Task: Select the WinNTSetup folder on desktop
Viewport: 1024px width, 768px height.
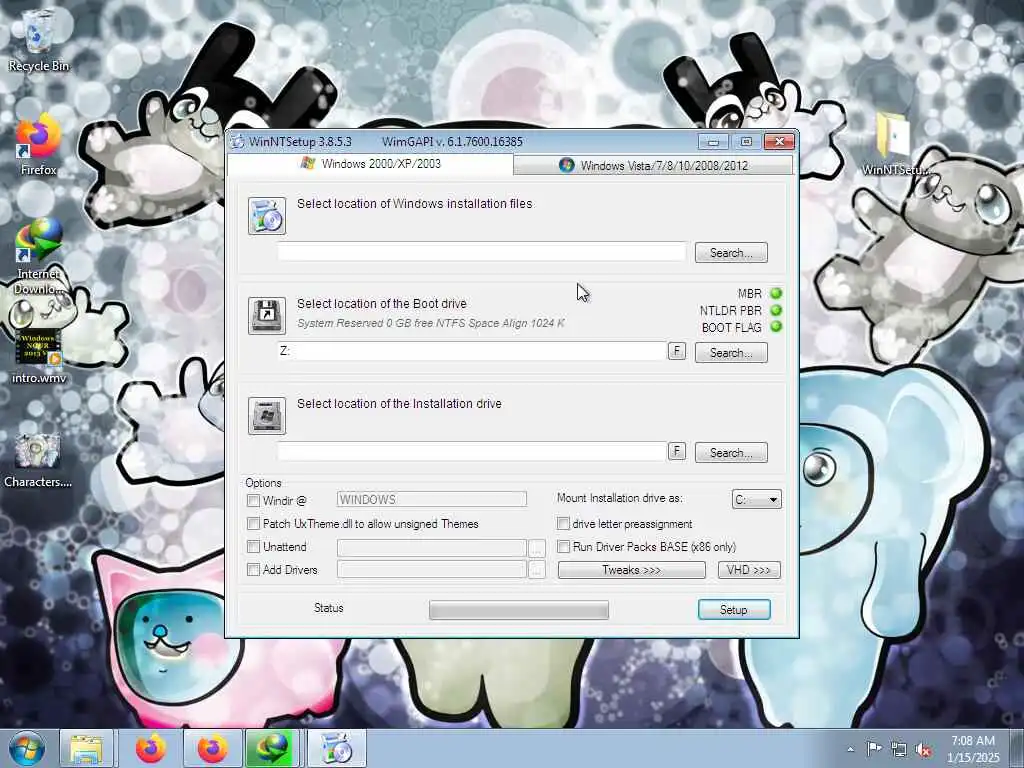Action: (x=895, y=144)
